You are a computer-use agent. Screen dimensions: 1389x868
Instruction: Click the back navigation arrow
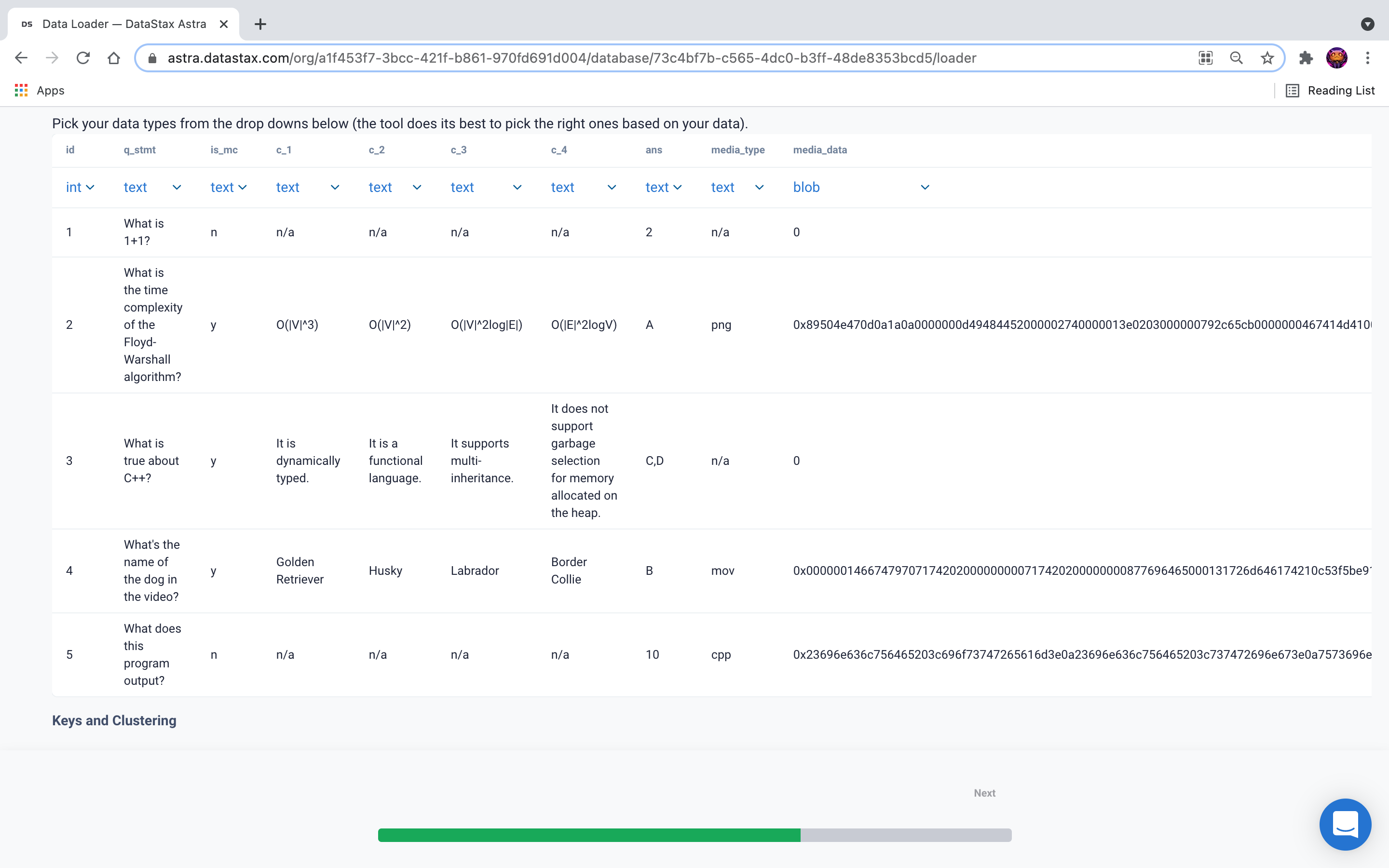21,58
